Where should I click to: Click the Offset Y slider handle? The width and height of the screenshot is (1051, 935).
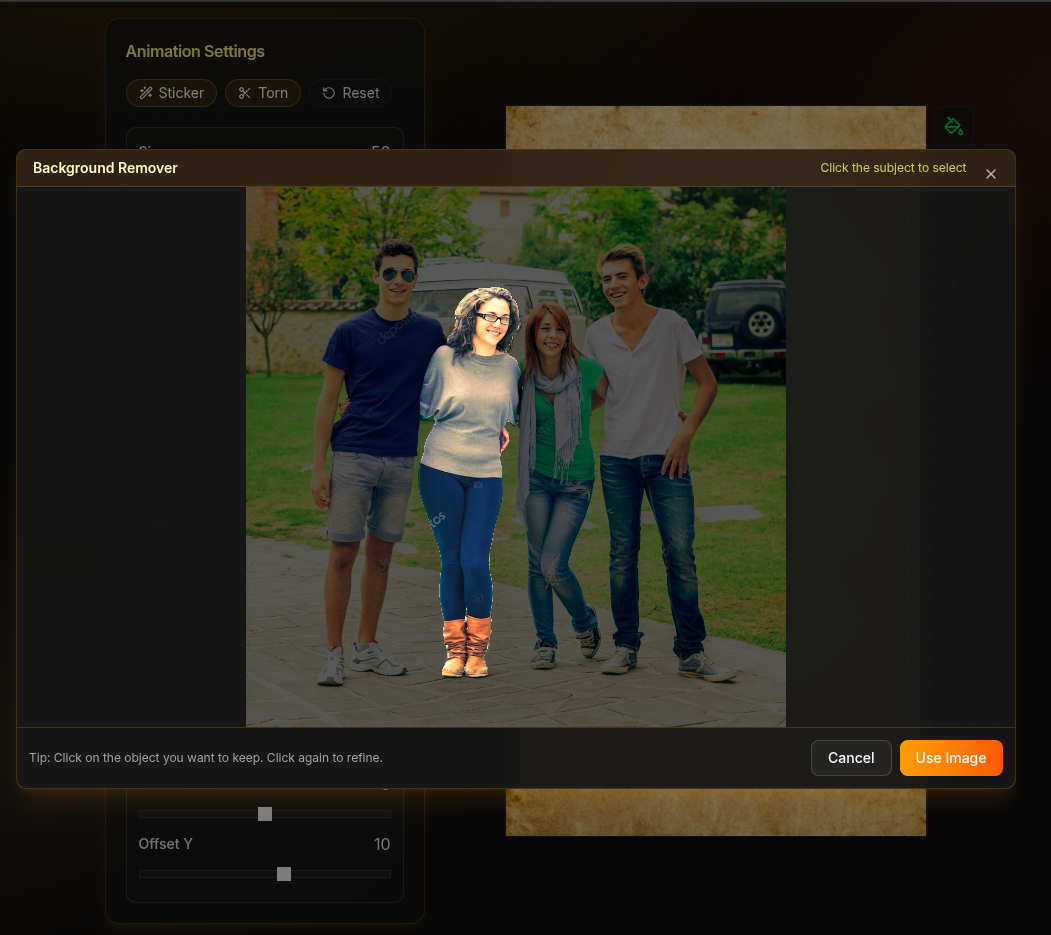(x=283, y=874)
